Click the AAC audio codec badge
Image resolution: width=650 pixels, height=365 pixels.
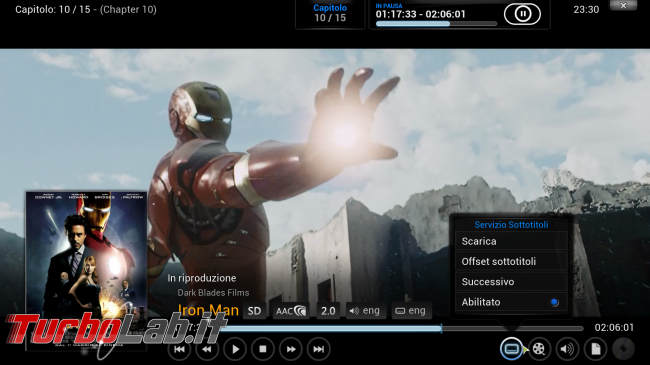point(291,311)
